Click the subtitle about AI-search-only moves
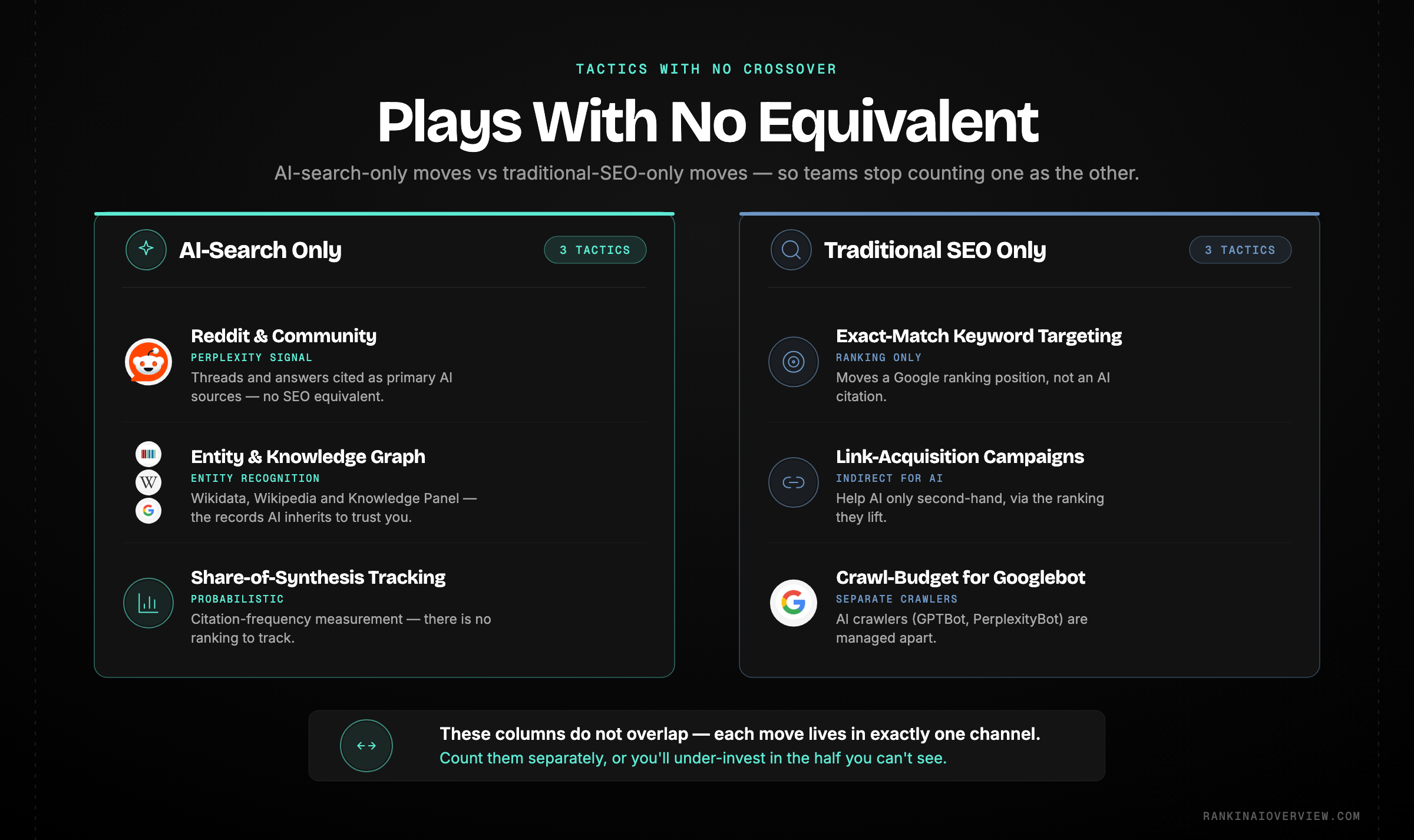The image size is (1414, 840). click(x=706, y=173)
